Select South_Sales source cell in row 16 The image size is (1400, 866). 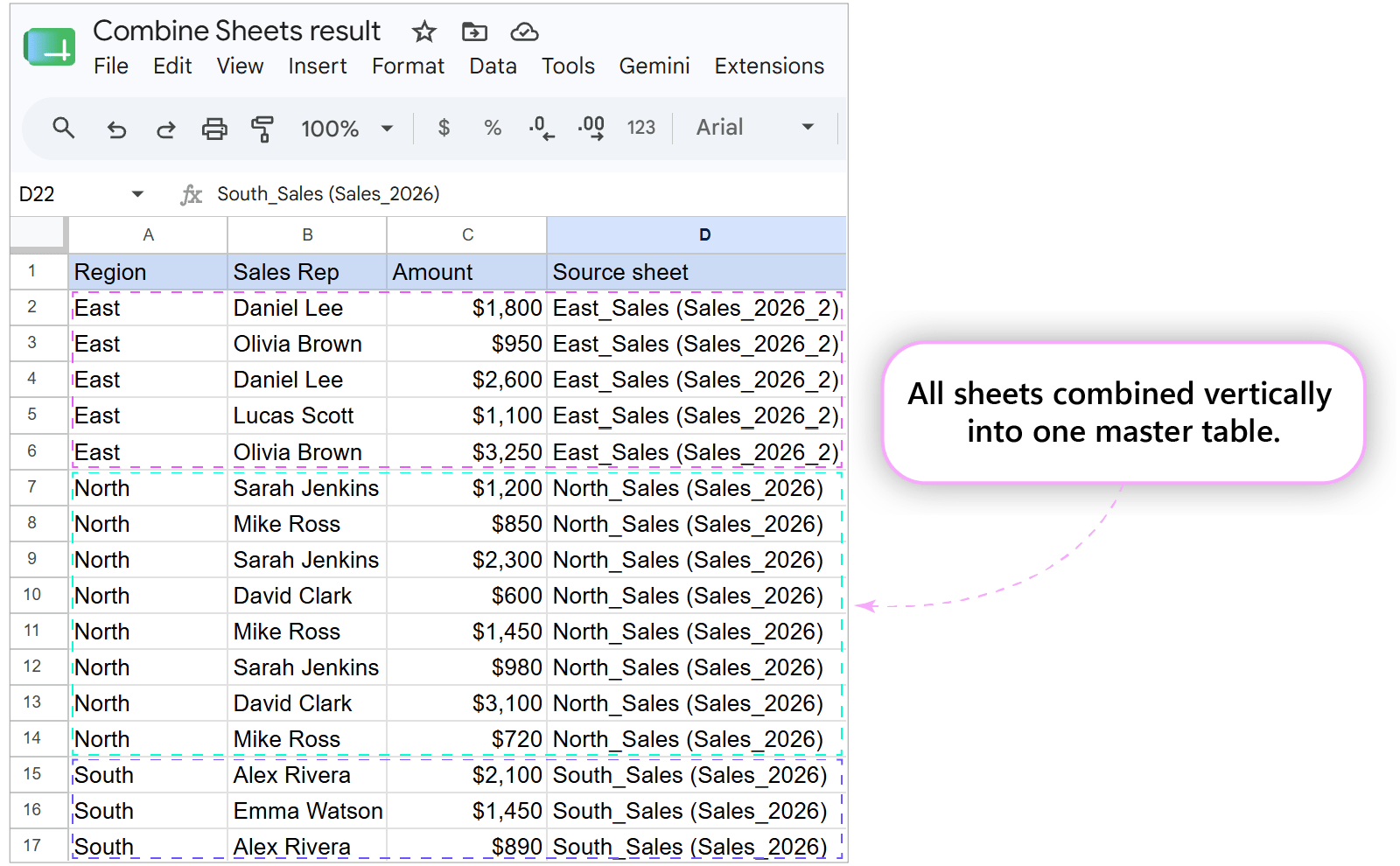coord(696,811)
